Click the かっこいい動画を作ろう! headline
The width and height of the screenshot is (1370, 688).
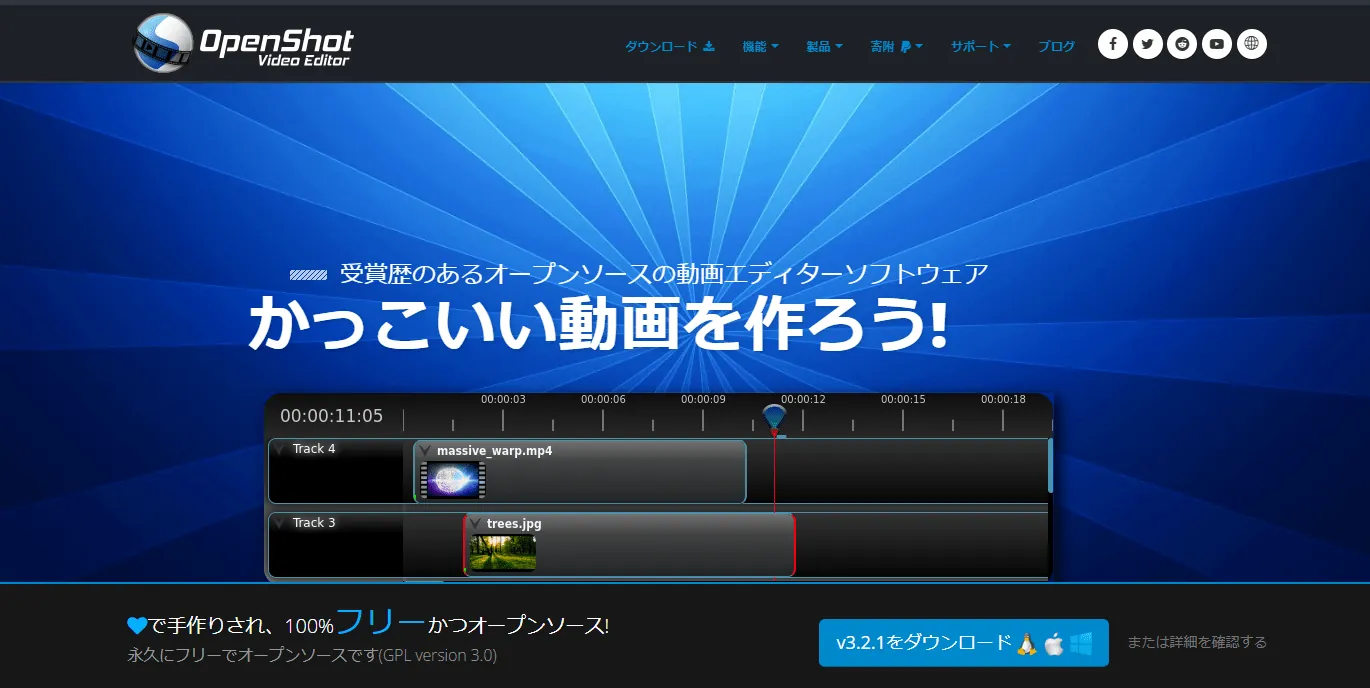click(x=597, y=325)
